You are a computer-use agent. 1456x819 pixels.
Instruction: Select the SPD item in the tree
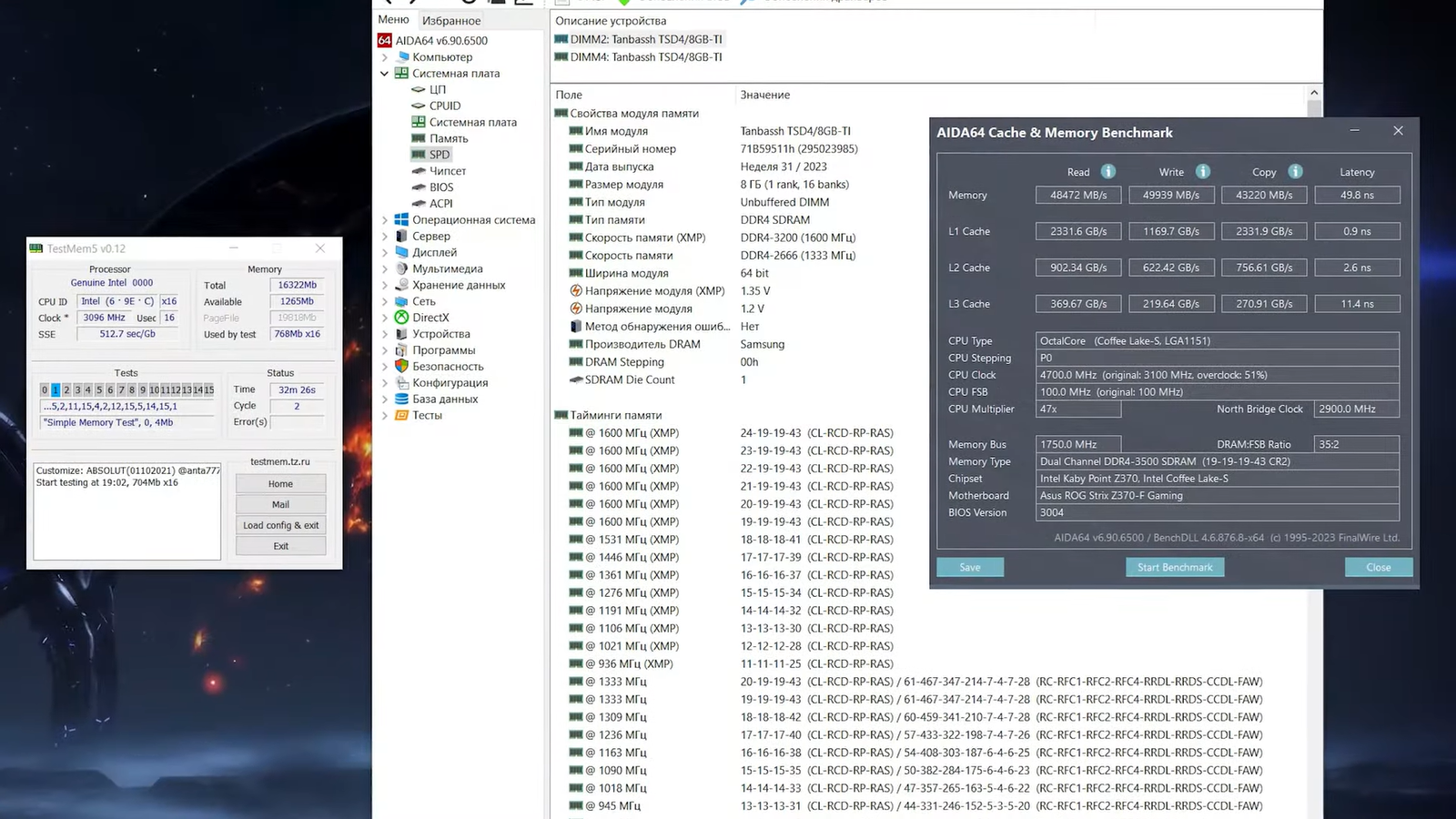pos(440,155)
